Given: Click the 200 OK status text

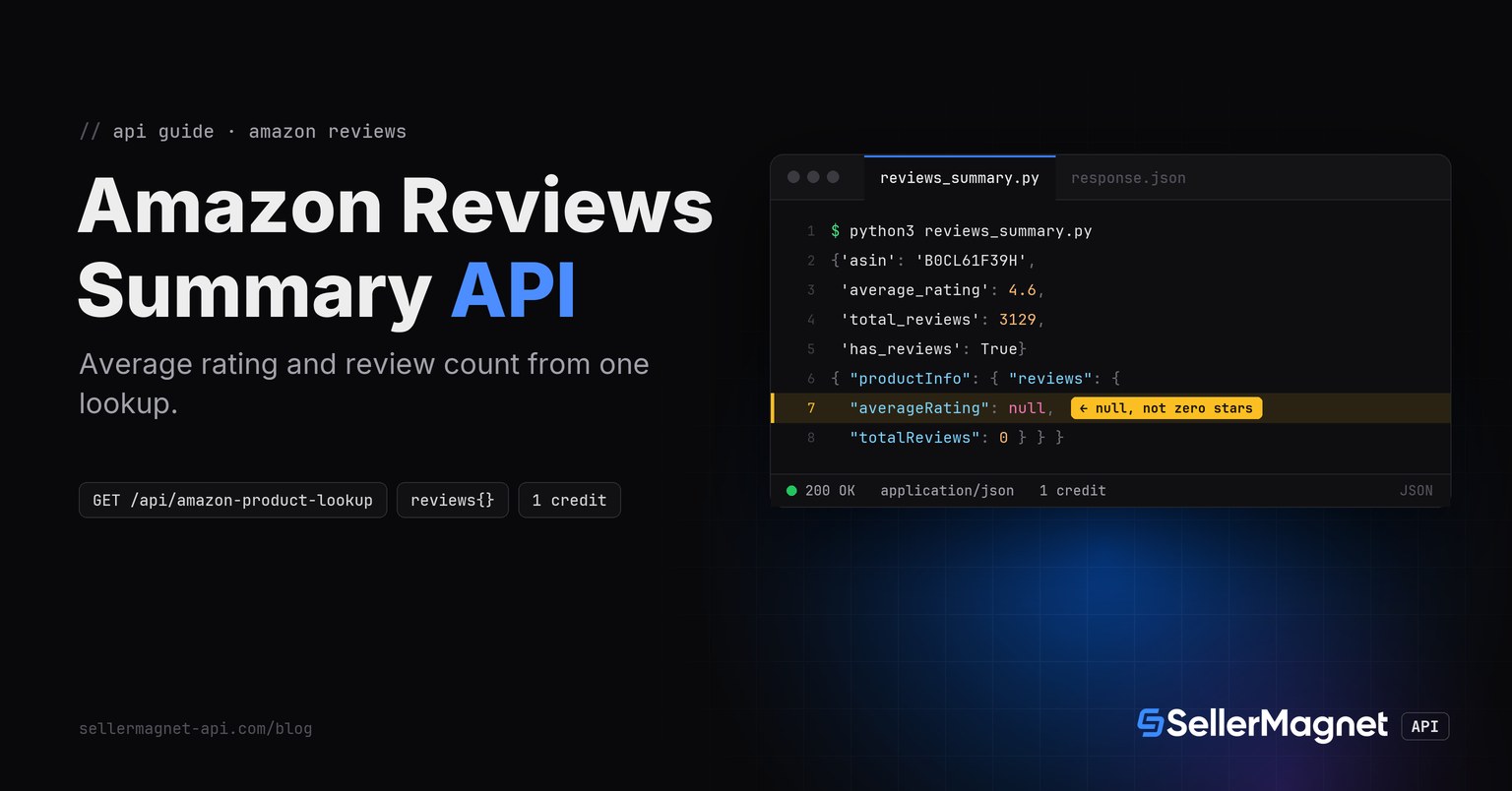Looking at the screenshot, I should tap(830, 490).
